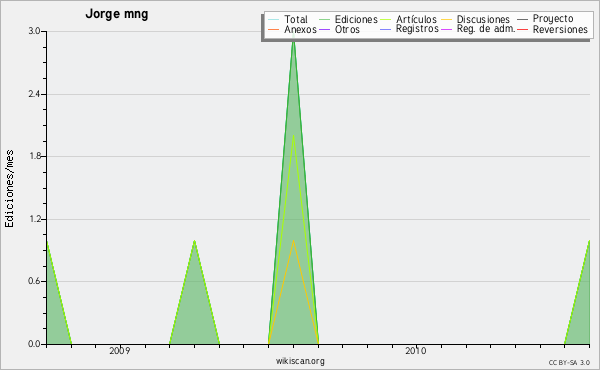
Task: Click the Total legend entry
Action: click(x=287, y=19)
